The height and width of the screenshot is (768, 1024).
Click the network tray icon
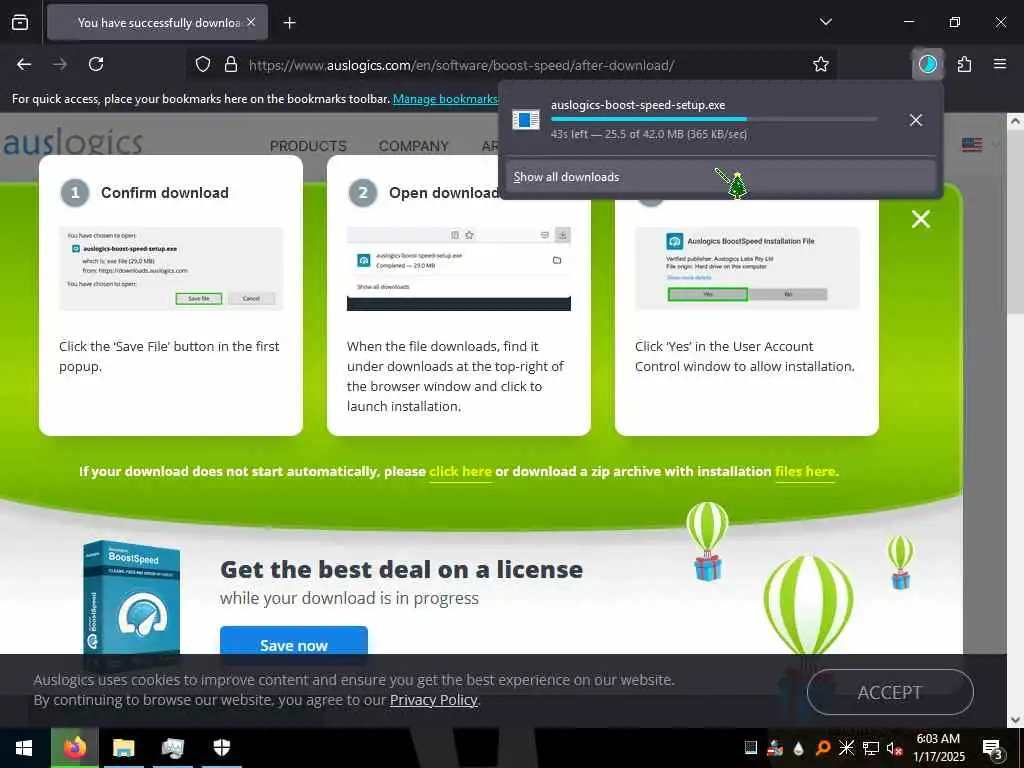point(871,748)
